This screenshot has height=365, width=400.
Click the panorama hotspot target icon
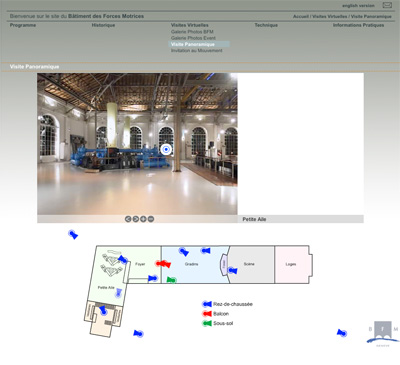pyautogui.click(x=166, y=150)
